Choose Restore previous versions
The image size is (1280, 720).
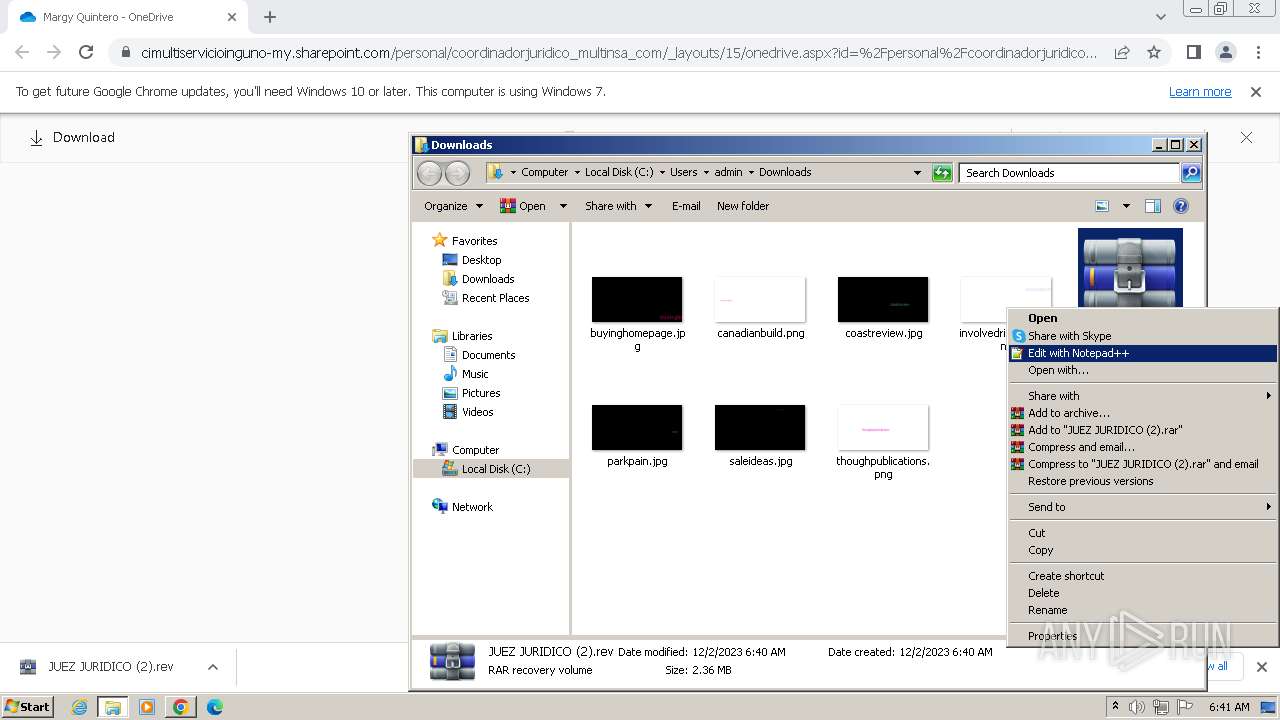[1143, 481]
